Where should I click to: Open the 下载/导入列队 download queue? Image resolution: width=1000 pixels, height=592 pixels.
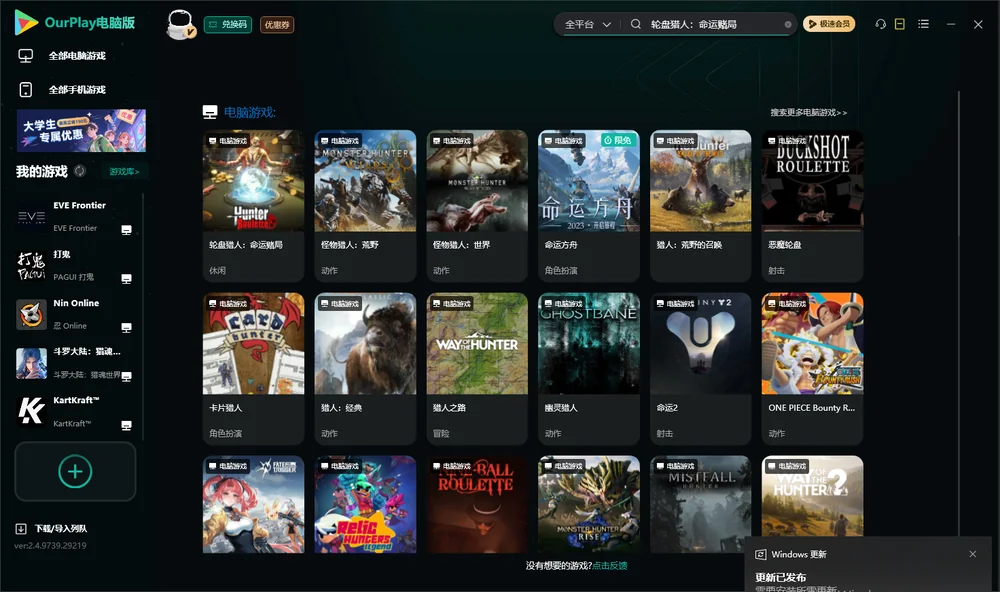click(52, 528)
